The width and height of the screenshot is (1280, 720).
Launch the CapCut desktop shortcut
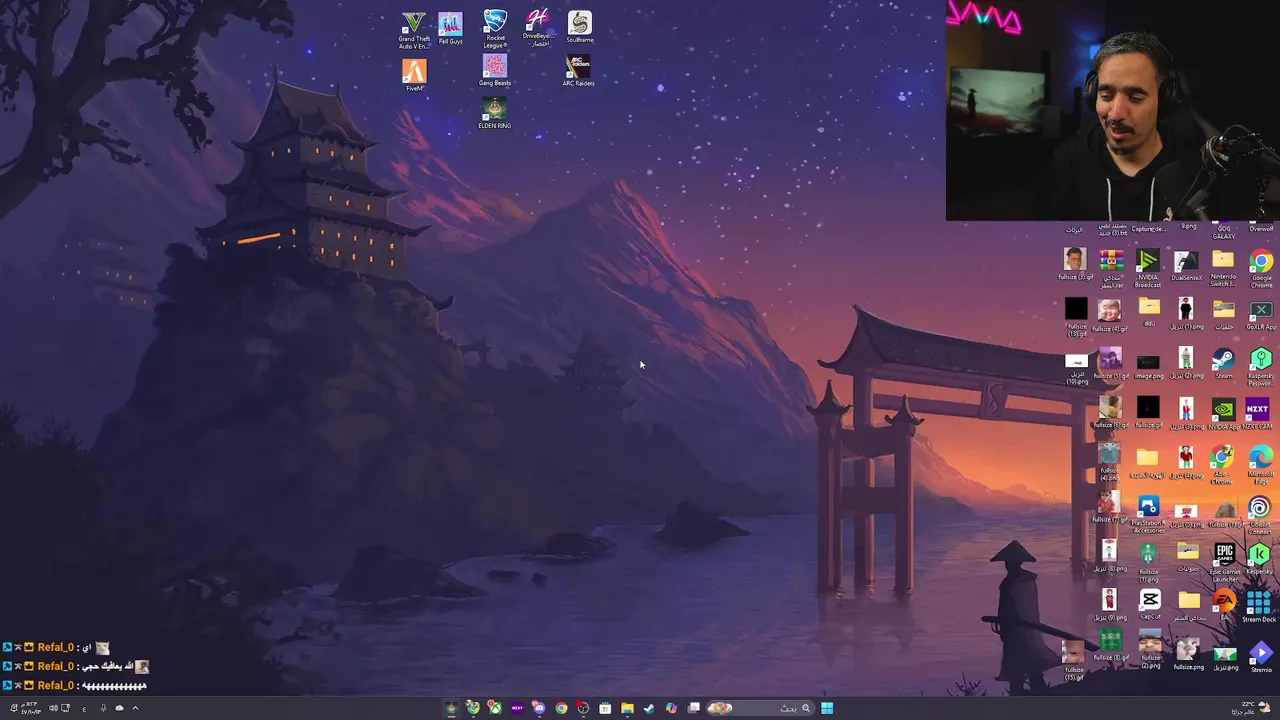[x=1150, y=605]
